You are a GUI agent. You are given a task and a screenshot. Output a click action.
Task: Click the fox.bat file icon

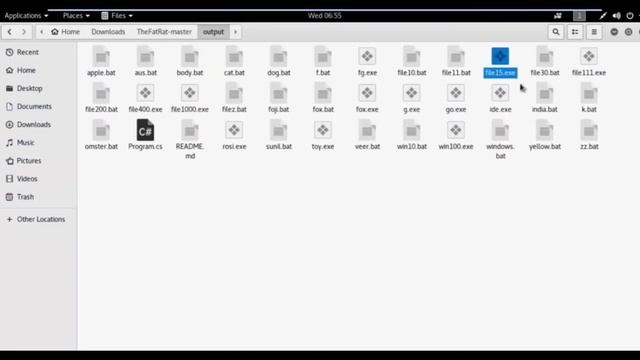click(323, 93)
